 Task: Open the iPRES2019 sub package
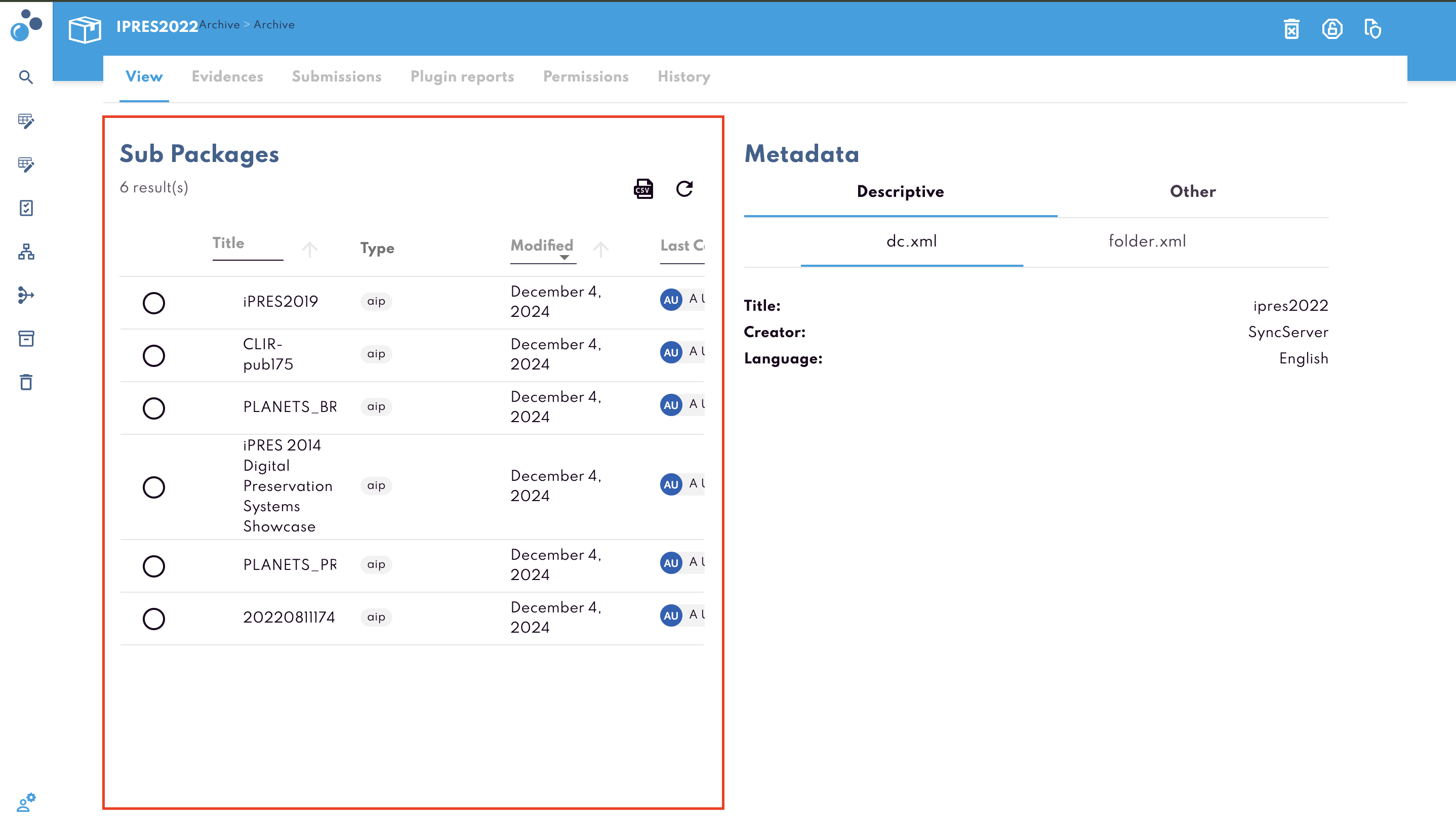[280, 302]
